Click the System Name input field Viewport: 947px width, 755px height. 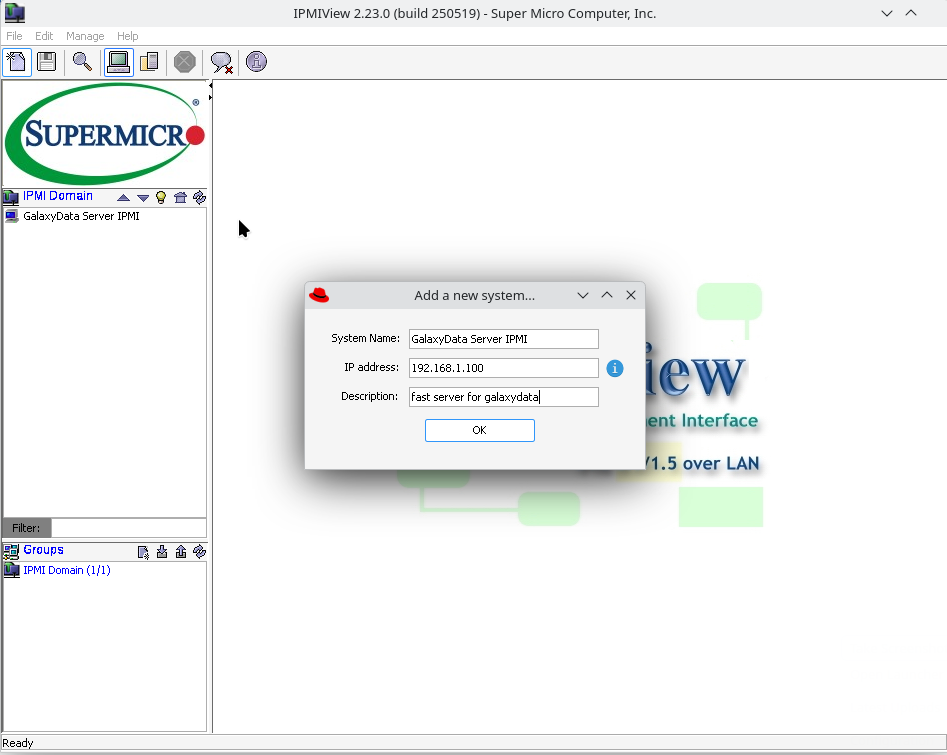[504, 339]
